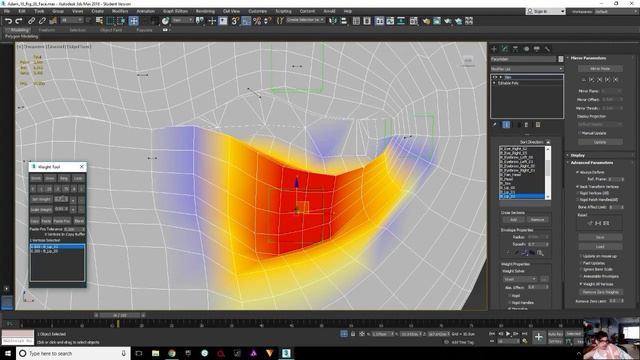
Task: Click Remove Zero Weights button
Action: [x=600, y=292]
